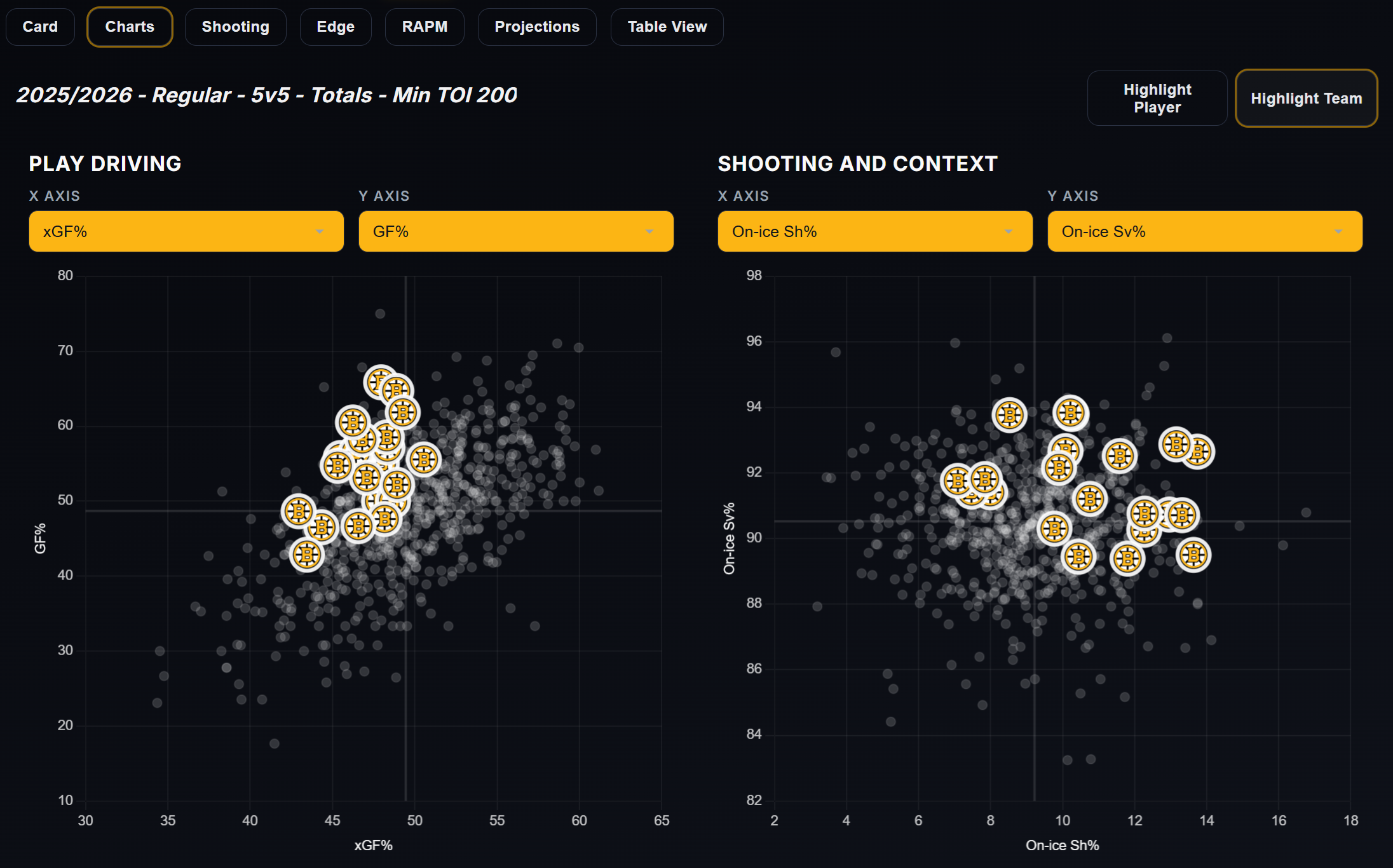Click the top Bruins logo near Sh% 10
This screenshot has height=868, width=1393.
(x=1070, y=413)
